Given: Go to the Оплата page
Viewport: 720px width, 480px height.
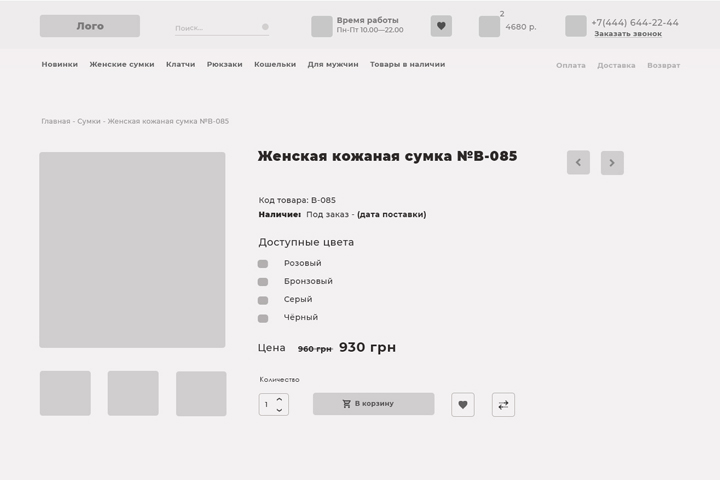Looking at the screenshot, I should coord(571,65).
